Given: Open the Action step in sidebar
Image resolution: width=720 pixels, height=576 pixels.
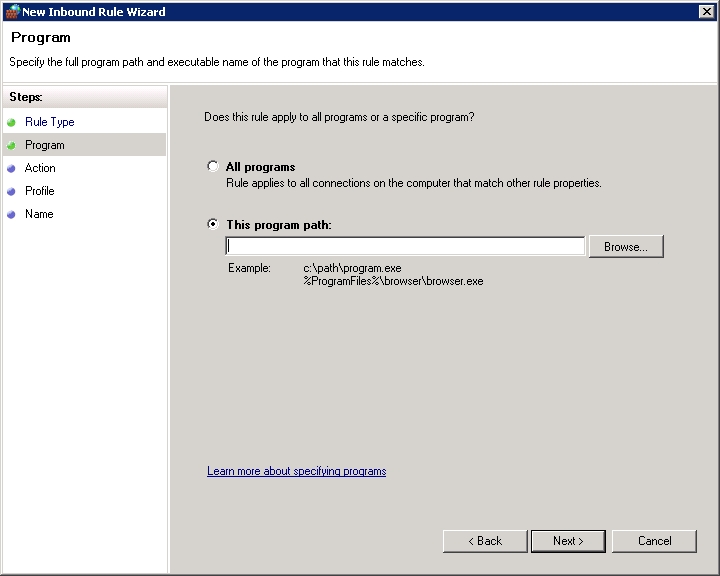Looking at the screenshot, I should coord(40,168).
